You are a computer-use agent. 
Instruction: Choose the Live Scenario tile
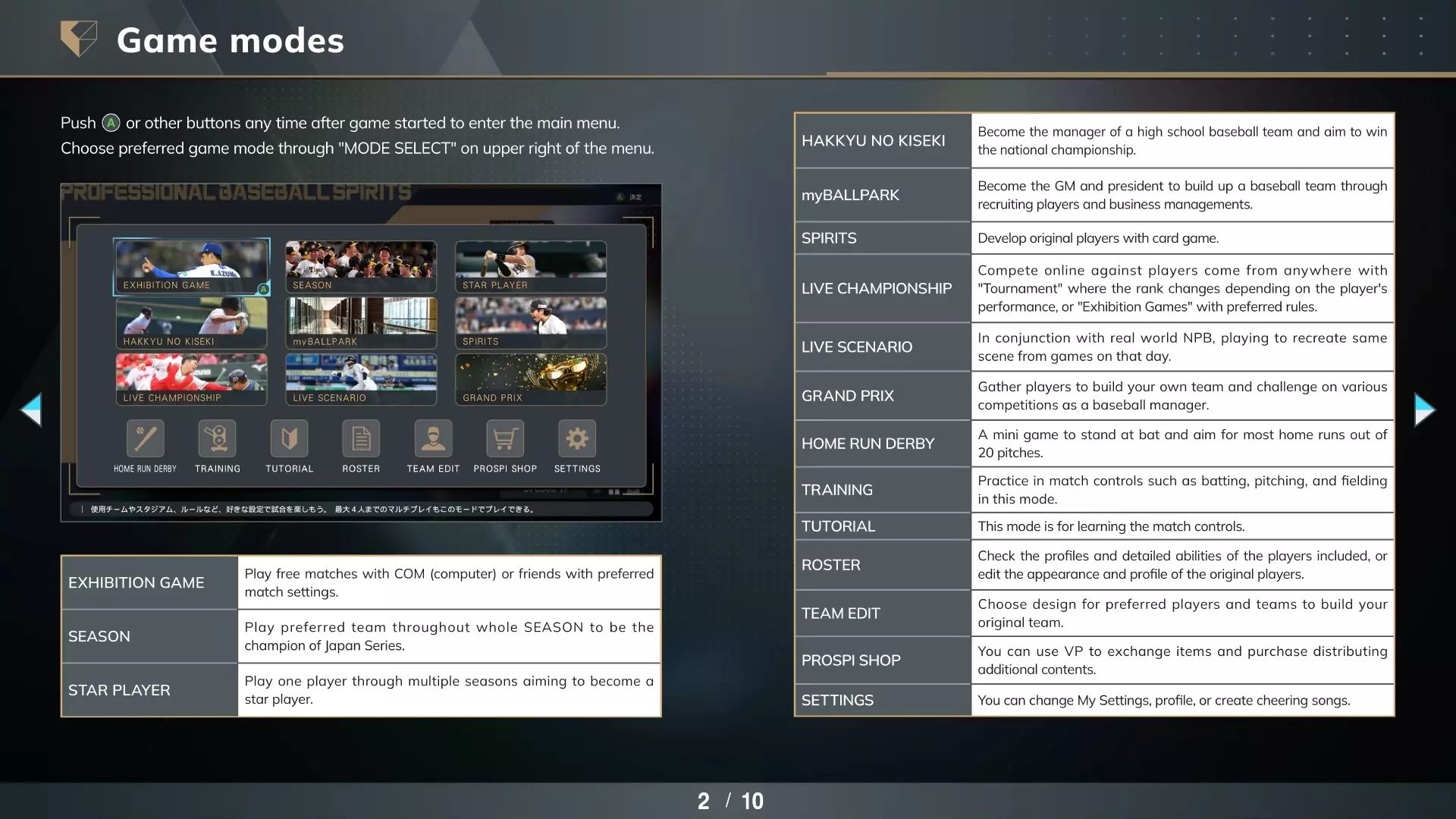click(361, 378)
